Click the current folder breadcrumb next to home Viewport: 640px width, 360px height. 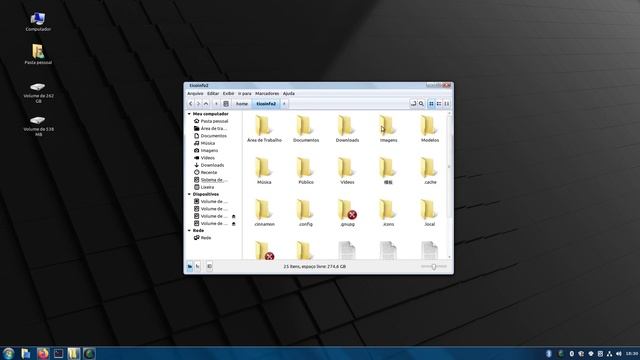(x=266, y=104)
